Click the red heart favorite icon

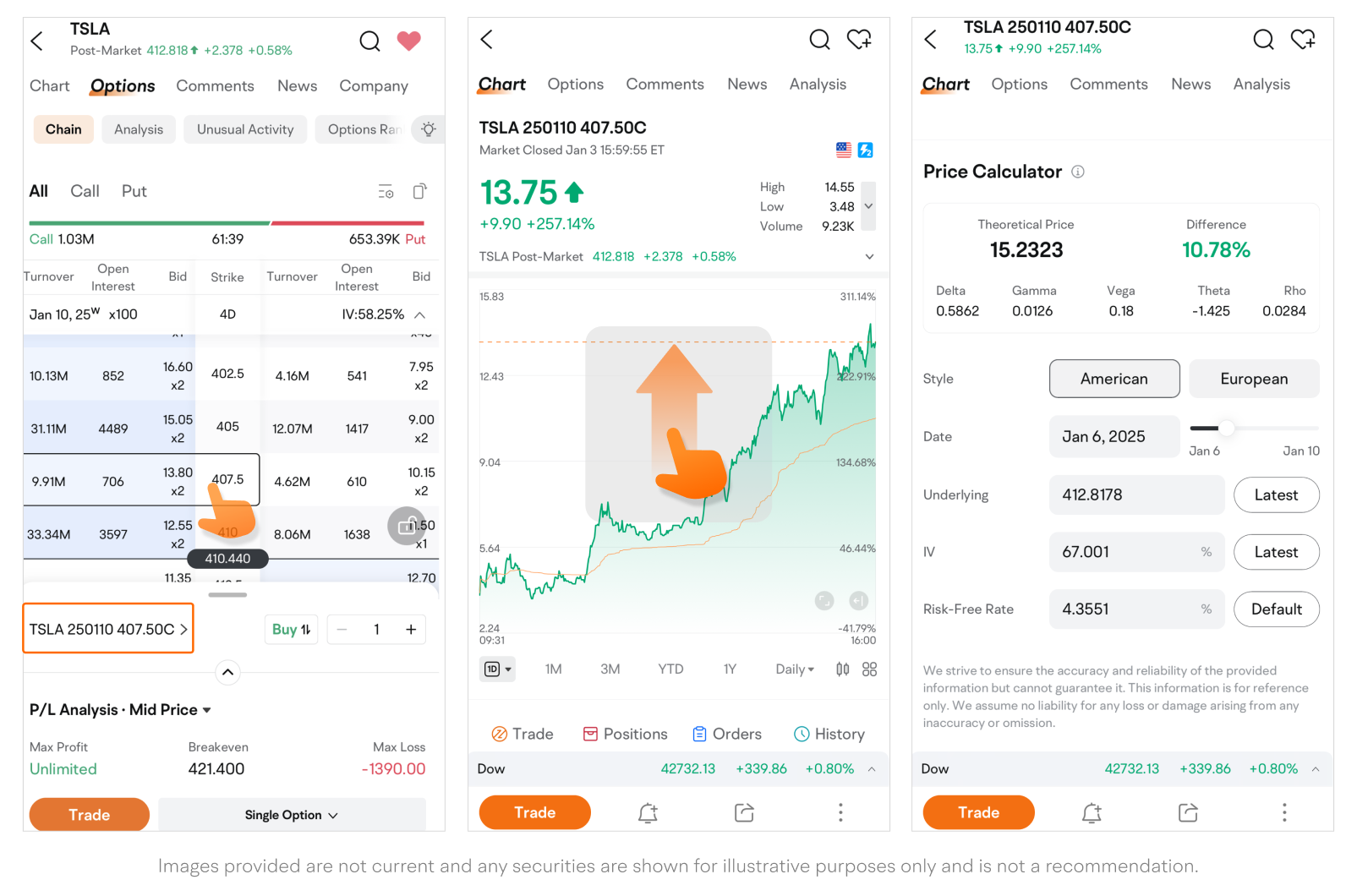(408, 41)
